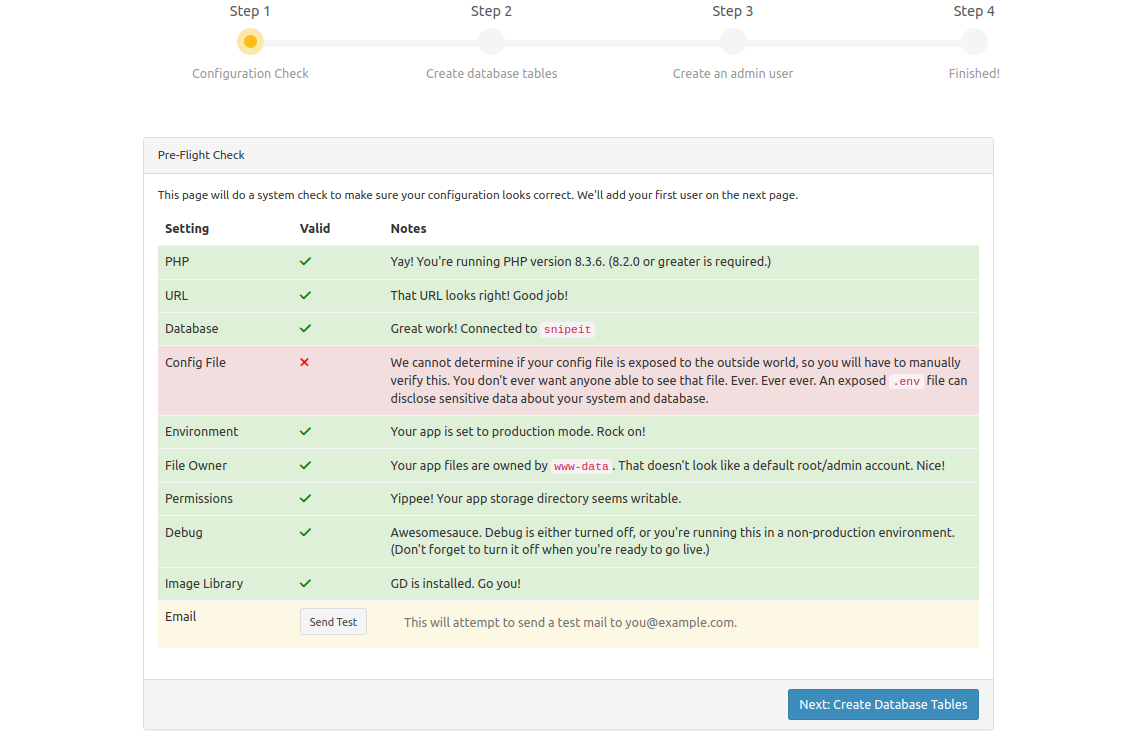Select the Step 3 wizard circle
Image resolution: width=1139 pixels, height=748 pixels.
point(733,41)
